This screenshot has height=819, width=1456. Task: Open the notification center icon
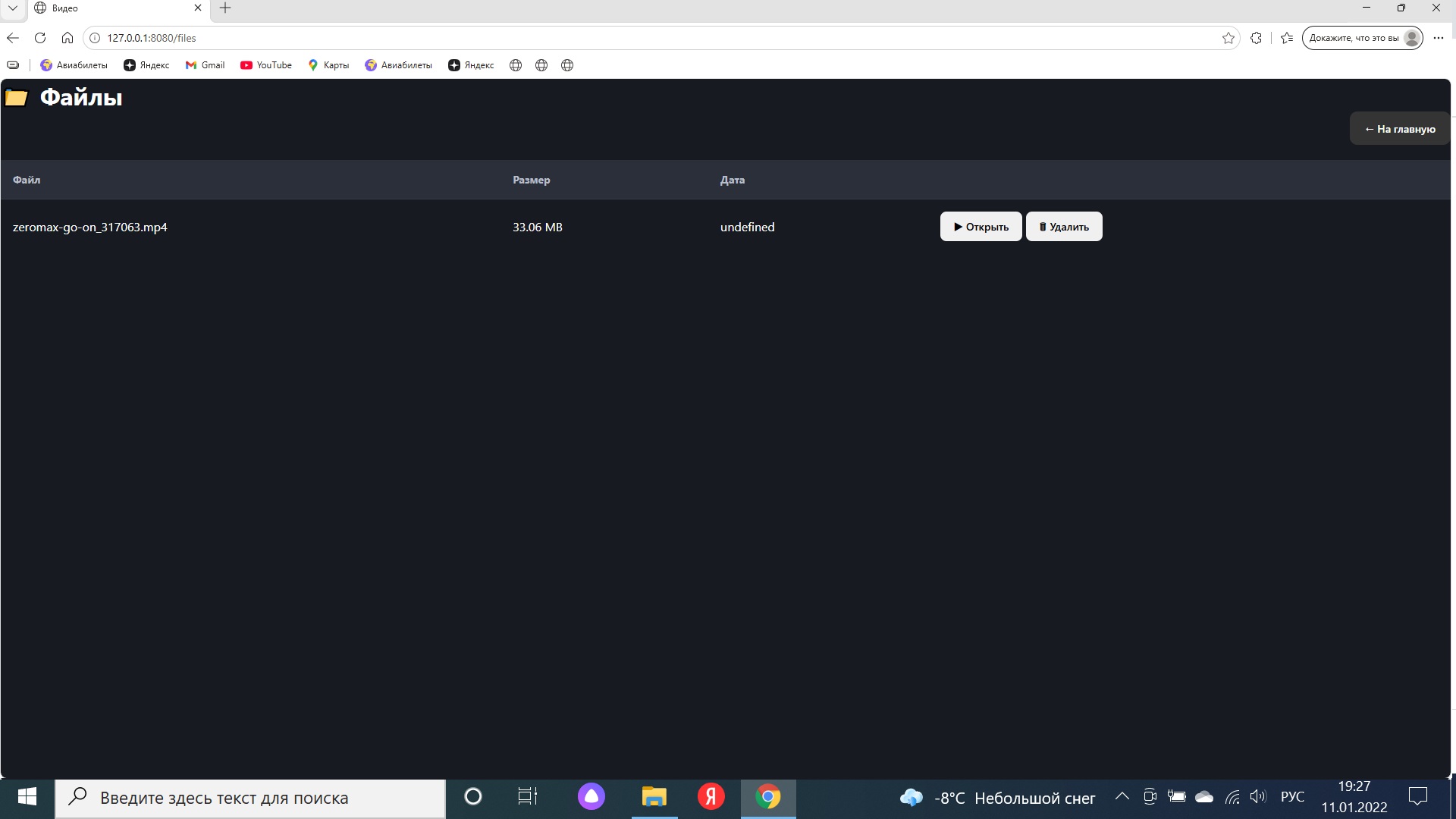(x=1418, y=797)
